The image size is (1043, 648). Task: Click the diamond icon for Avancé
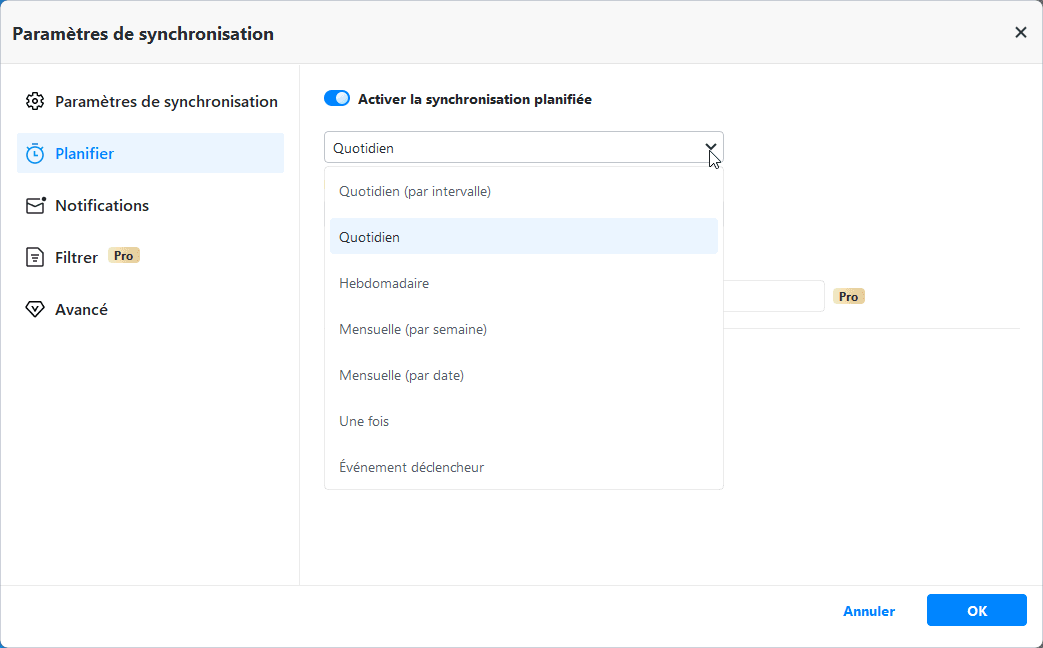[x=35, y=309]
